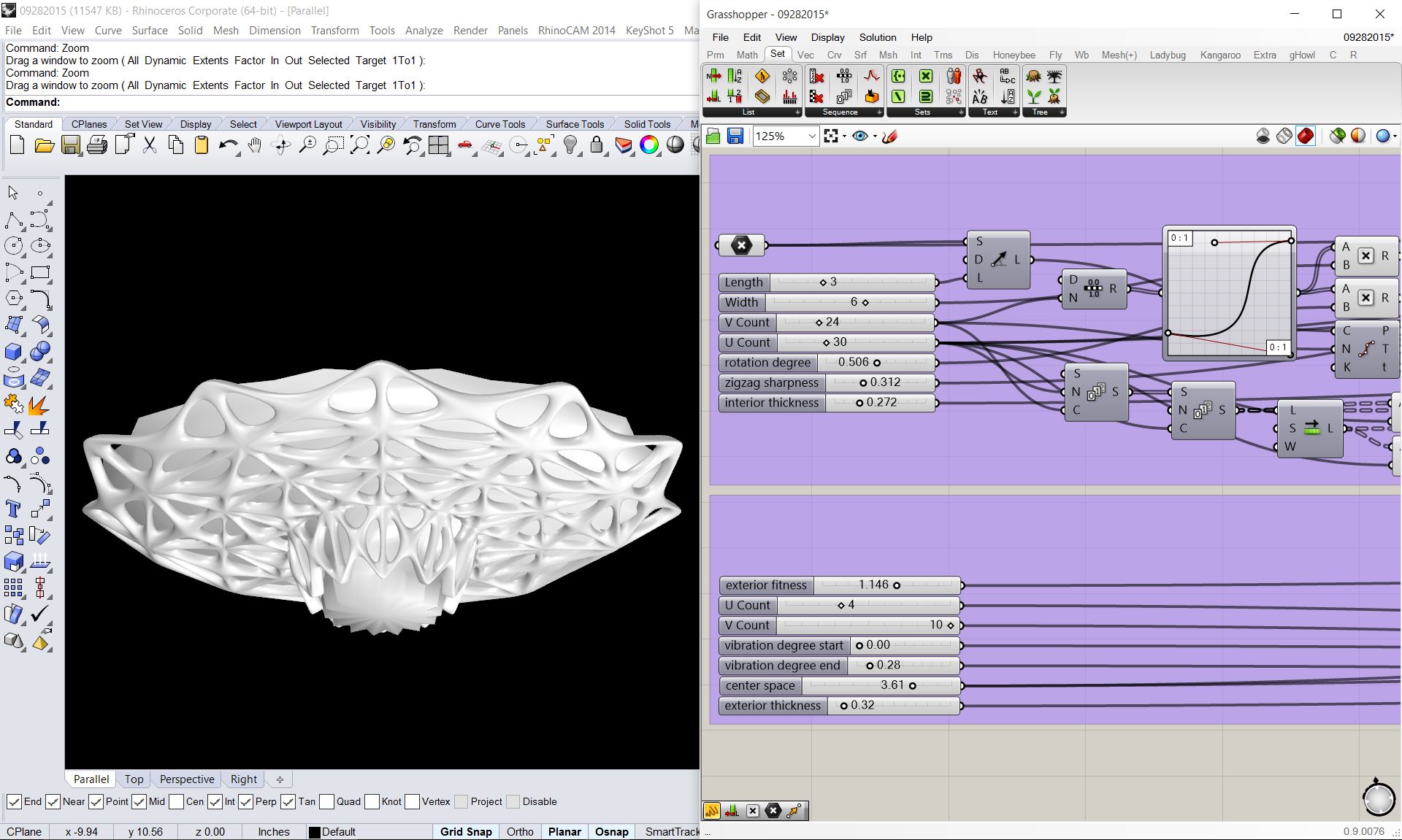Click the shaded preview red cylinder icon

click(x=1306, y=136)
